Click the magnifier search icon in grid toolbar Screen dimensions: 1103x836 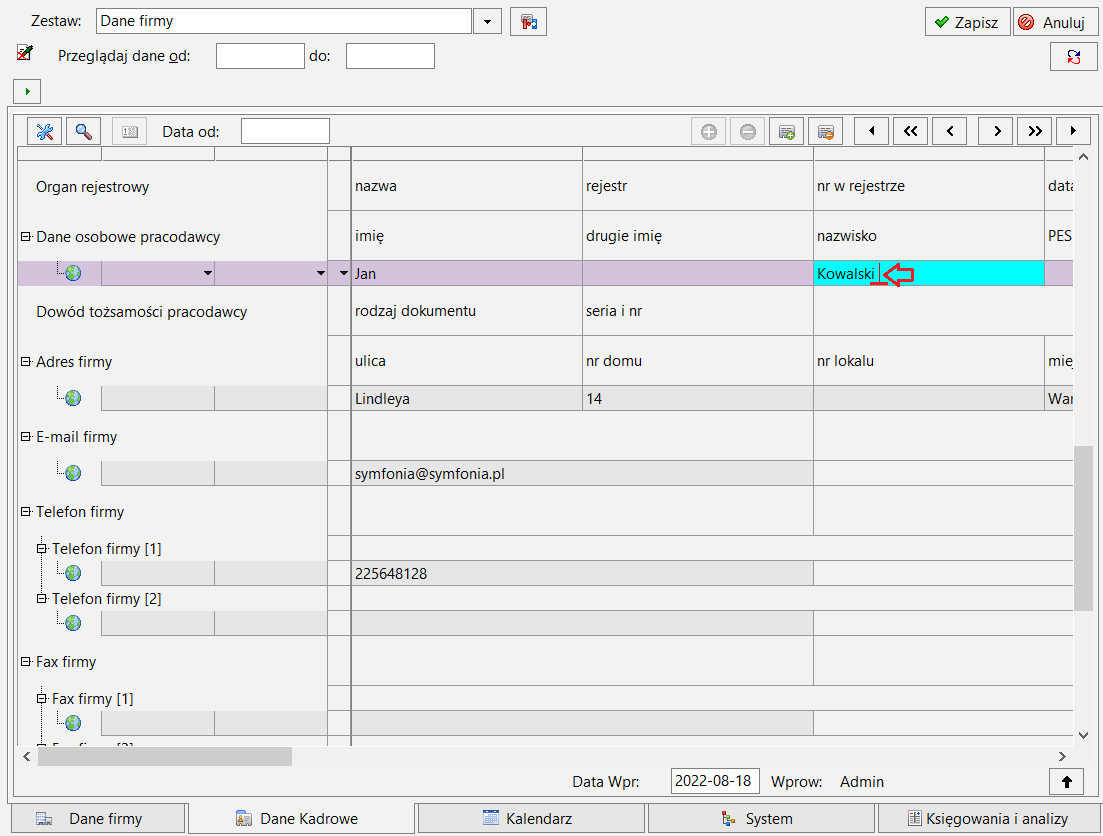tap(84, 132)
